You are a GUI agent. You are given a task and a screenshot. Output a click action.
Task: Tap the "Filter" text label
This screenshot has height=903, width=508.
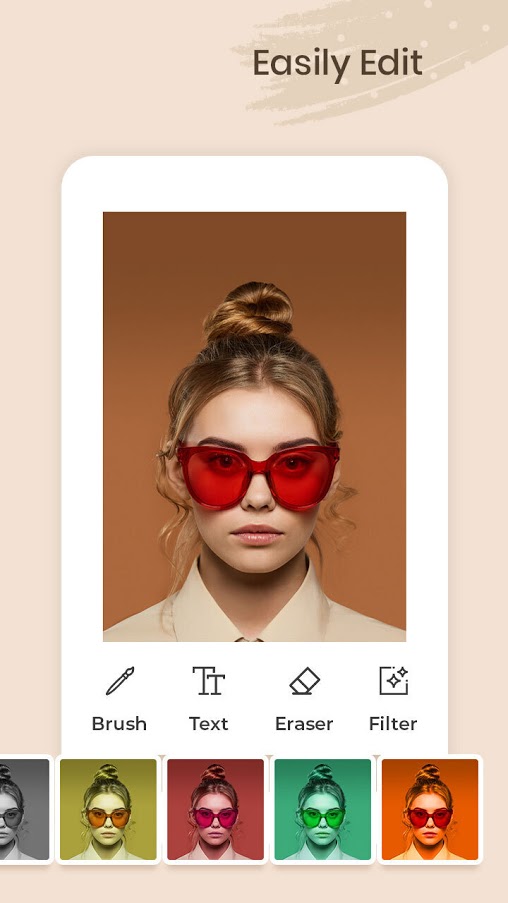pyautogui.click(x=393, y=723)
